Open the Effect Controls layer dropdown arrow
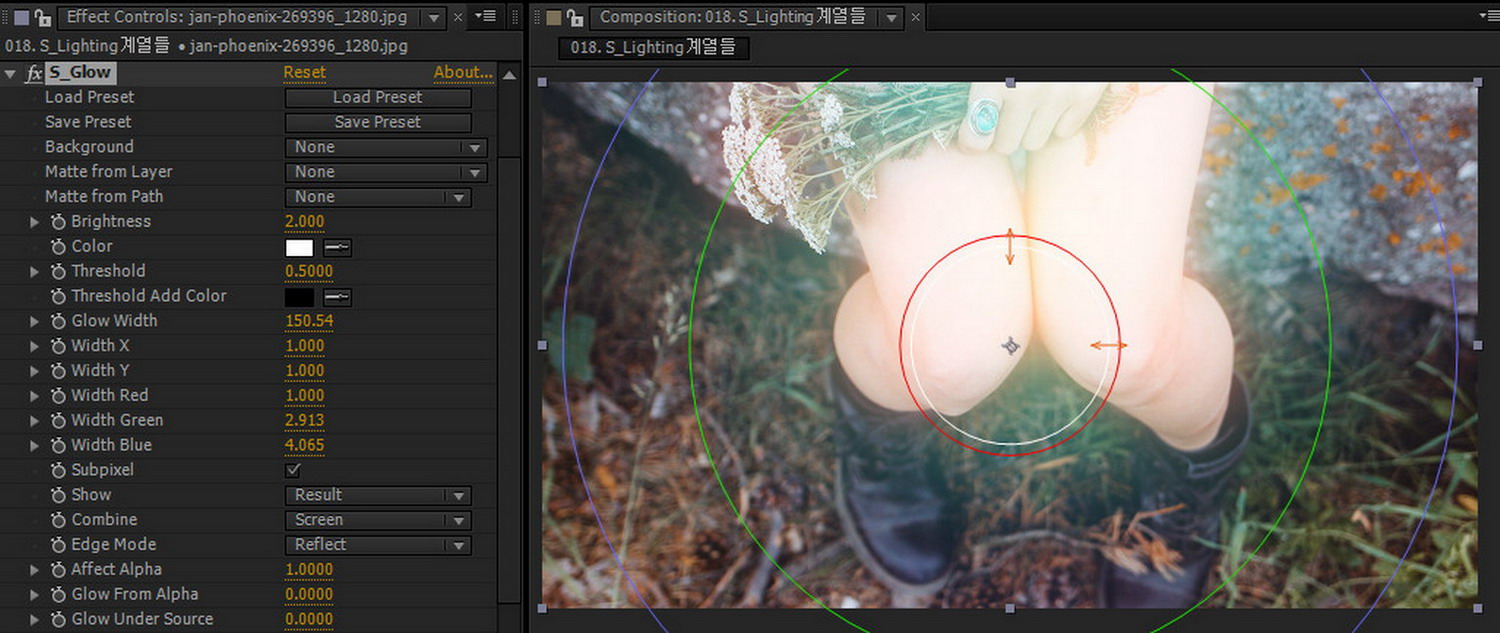Screen dimensions: 1500x633 click(x=434, y=18)
